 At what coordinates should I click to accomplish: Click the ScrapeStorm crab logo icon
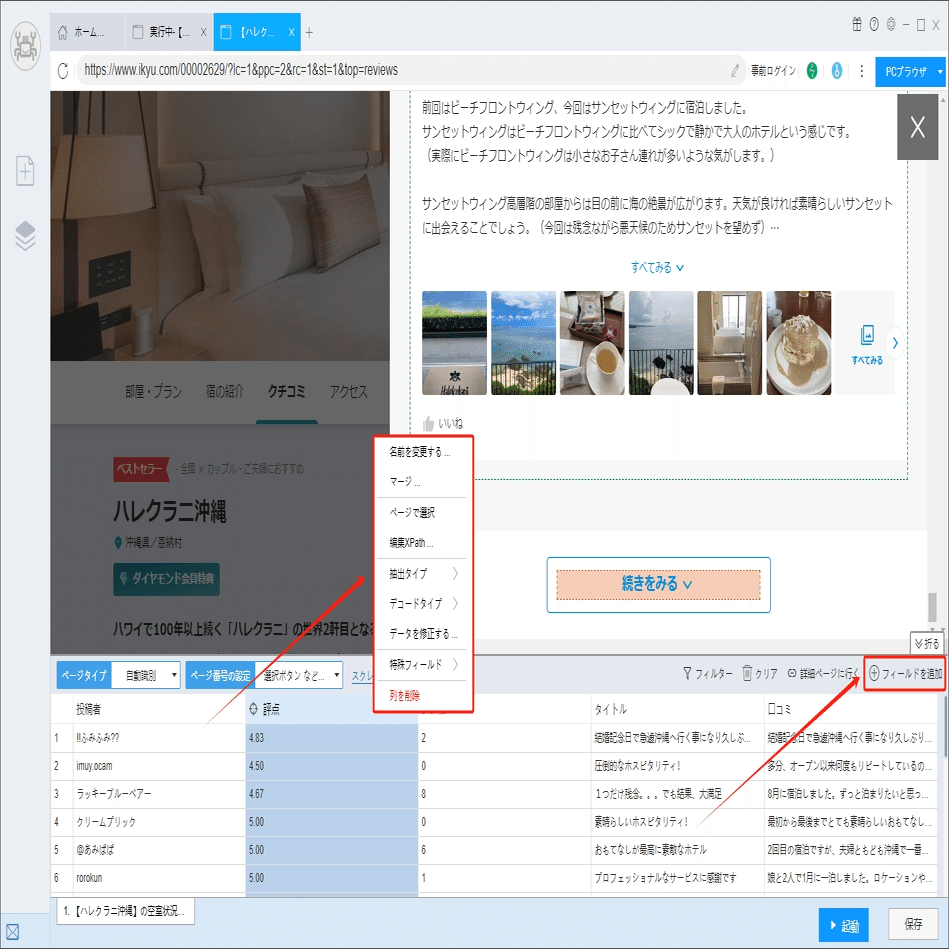click(x=25, y=47)
